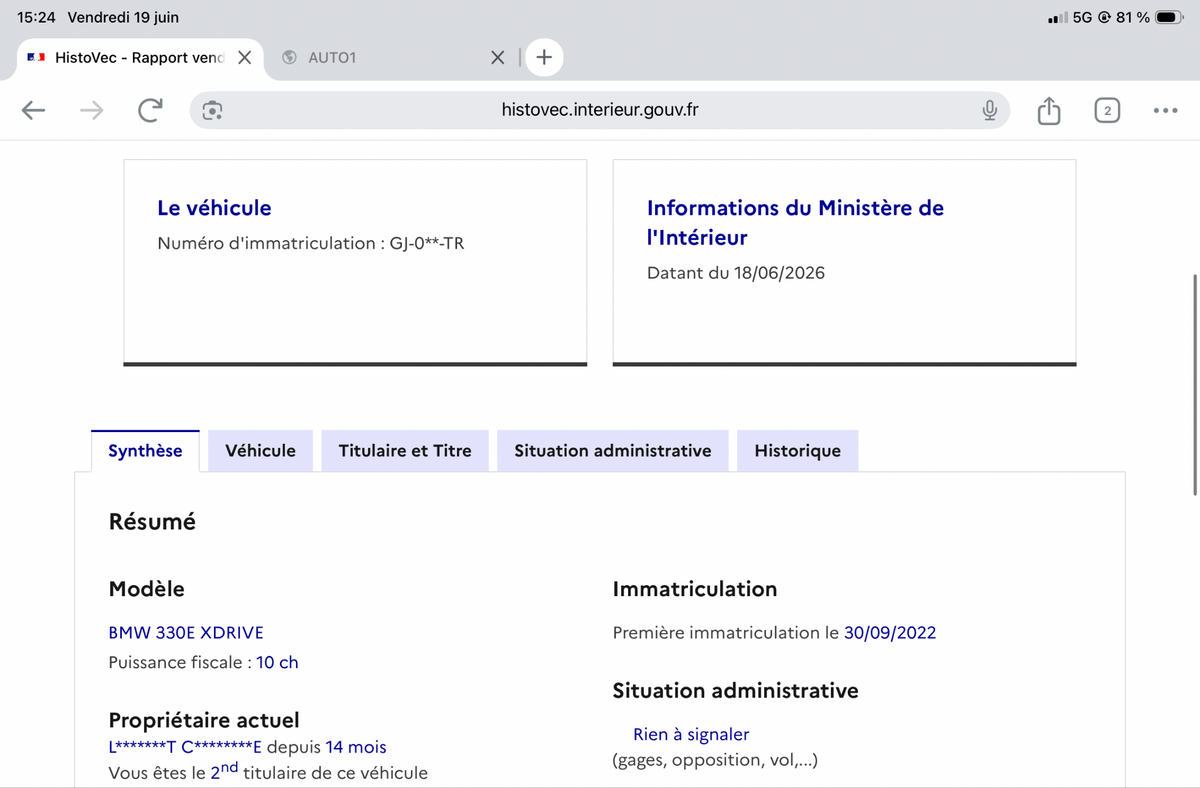
Task: Click the Datant du 18/06/2026 text
Action: [x=736, y=273]
